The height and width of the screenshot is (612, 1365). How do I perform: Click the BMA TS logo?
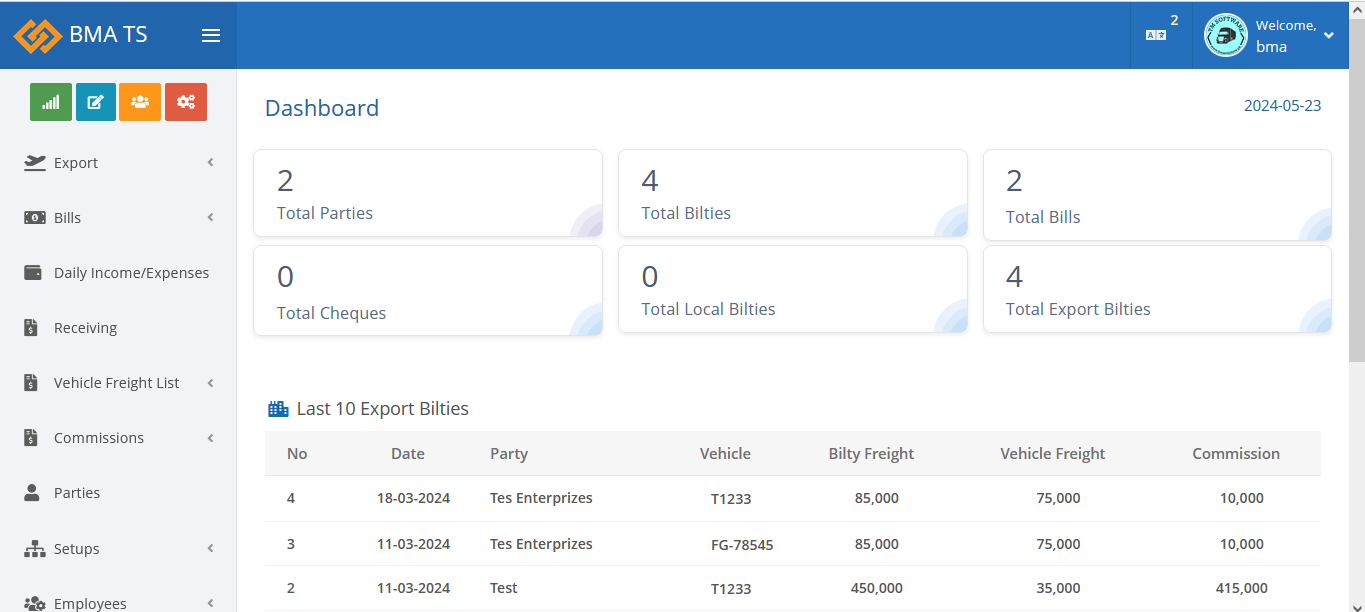pyautogui.click(x=80, y=35)
